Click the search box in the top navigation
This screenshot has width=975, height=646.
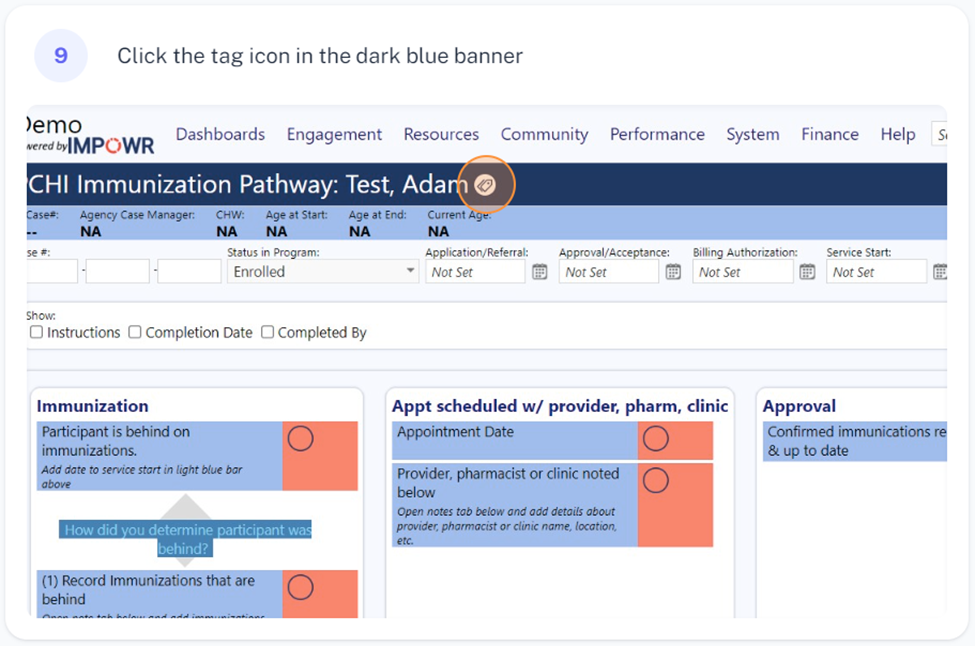pos(938,134)
